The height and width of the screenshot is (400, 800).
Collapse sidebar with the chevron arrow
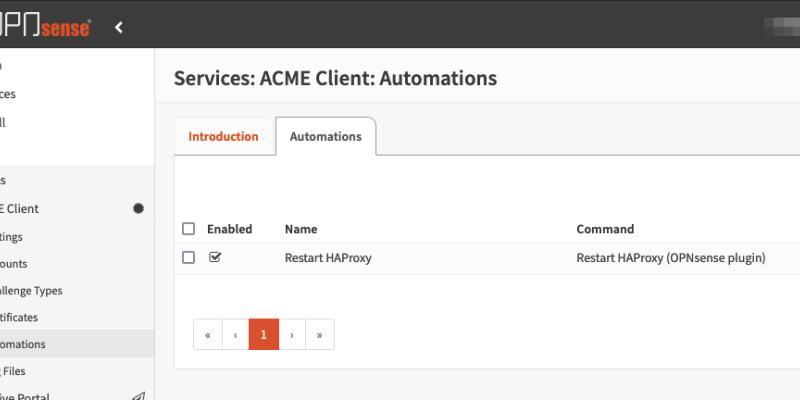pyautogui.click(x=119, y=27)
